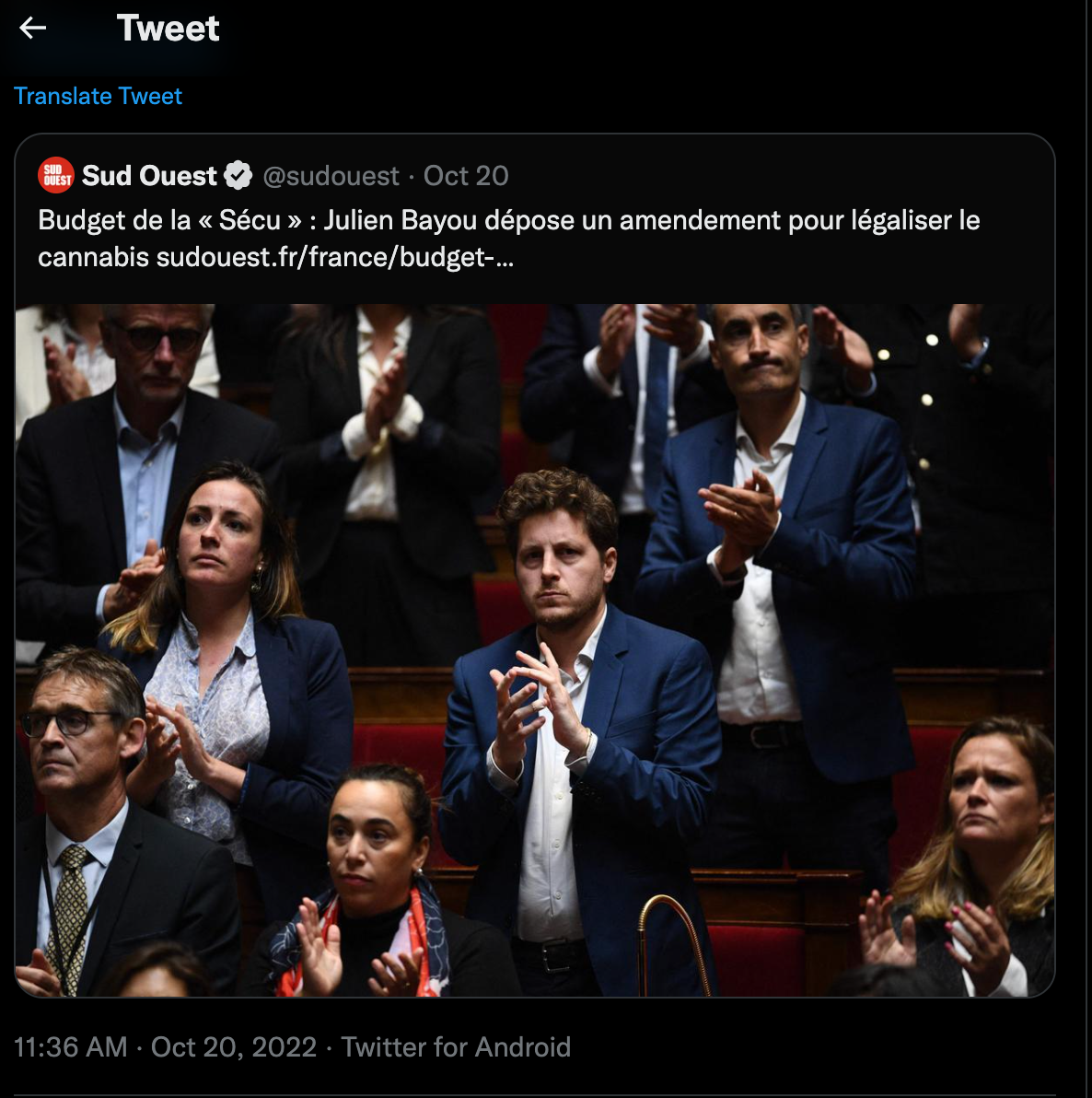Image resolution: width=1092 pixels, height=1098 pixels.
Task: Click the Oct 20, 2022 date text
Action: (x=234, y=1047)
